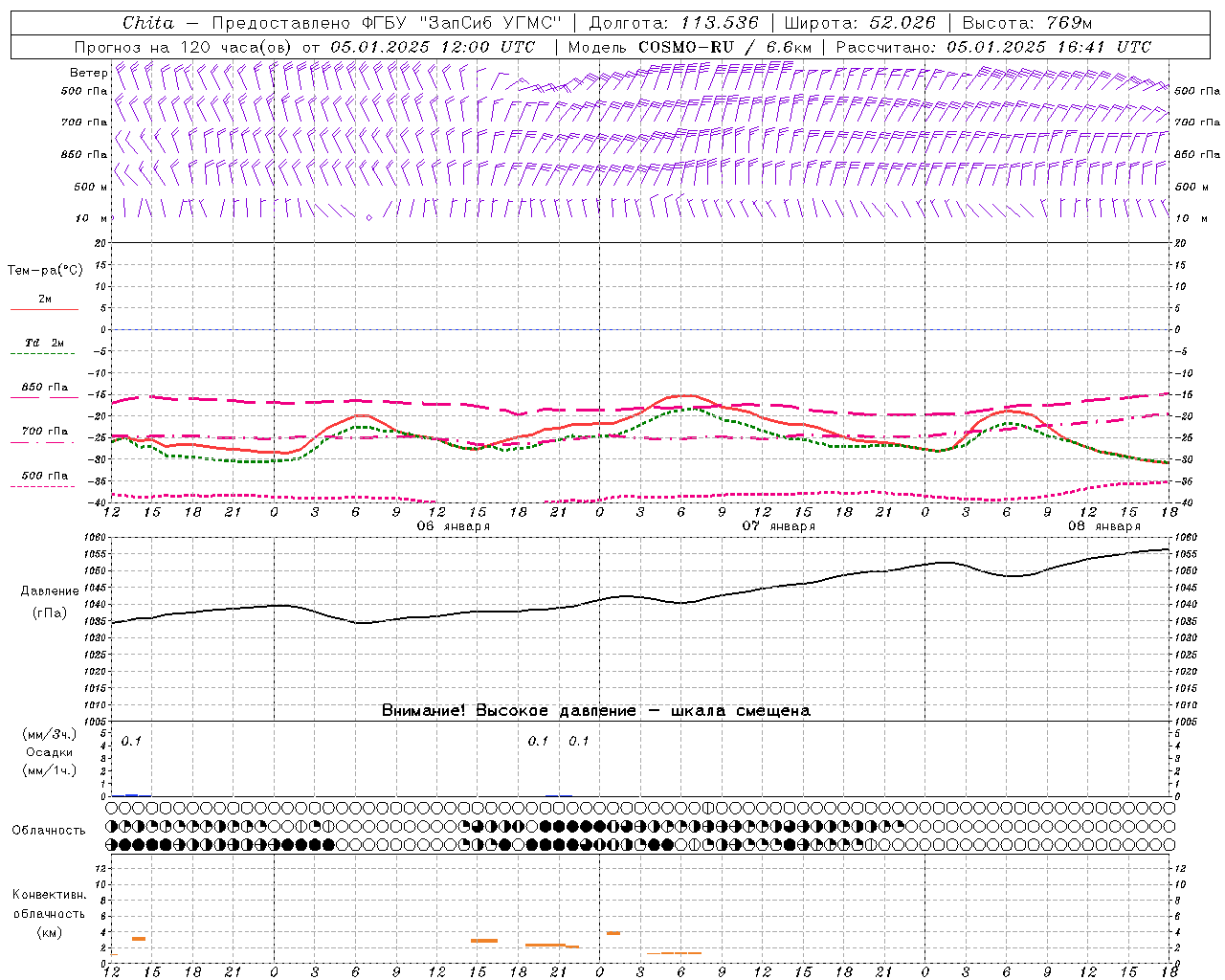Click "Прогноз на 120 часа(ов)" forecast text
This screenshot has height=980, width=1225.
pyautogui.click(x=184, y=47)
